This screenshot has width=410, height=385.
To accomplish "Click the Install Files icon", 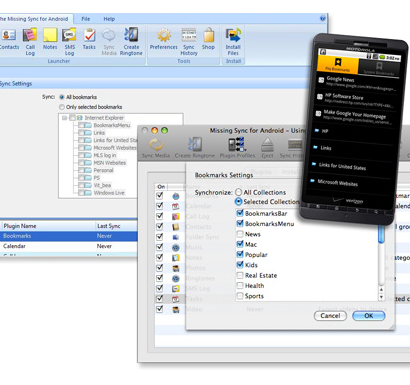I will click(233, 42).
